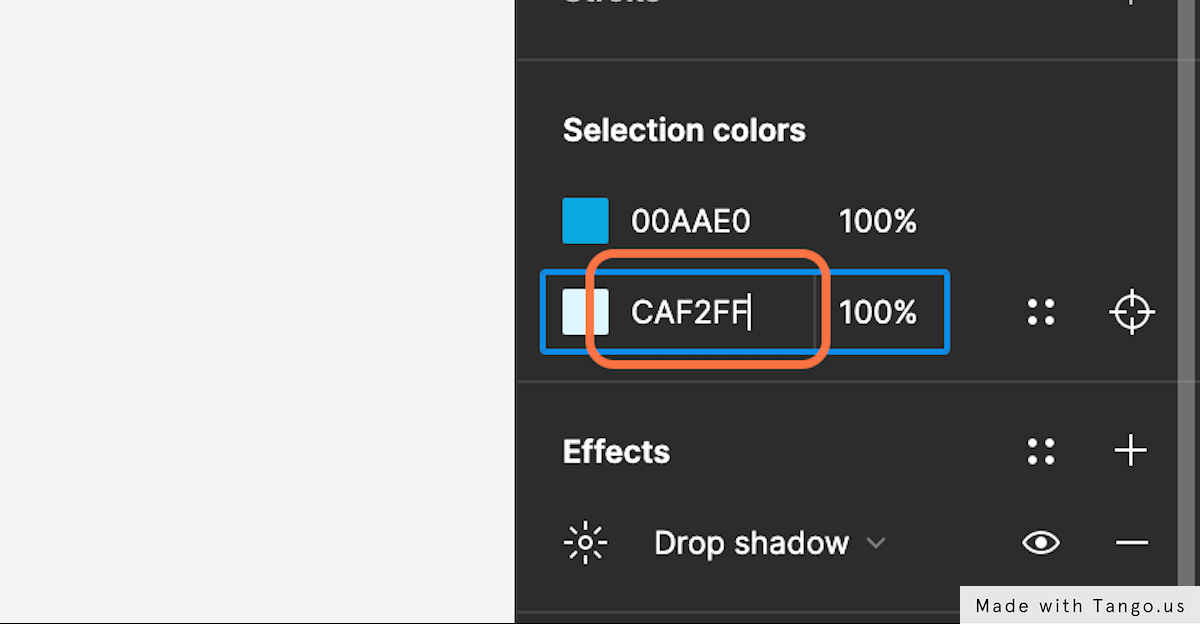
Task: Click the chevron next to Drop shadow
Action: click(x=876, y=544)
